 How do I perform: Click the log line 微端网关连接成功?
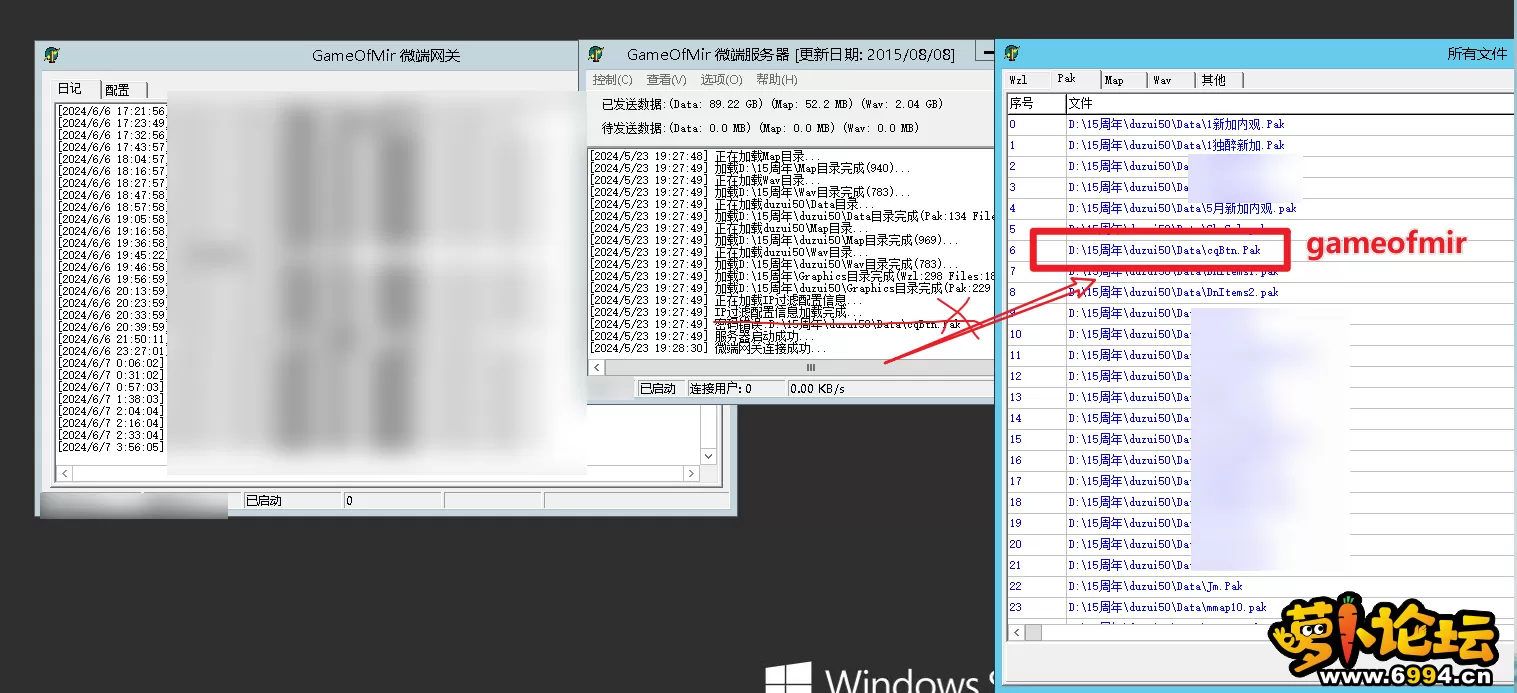(x=709, y=348)
